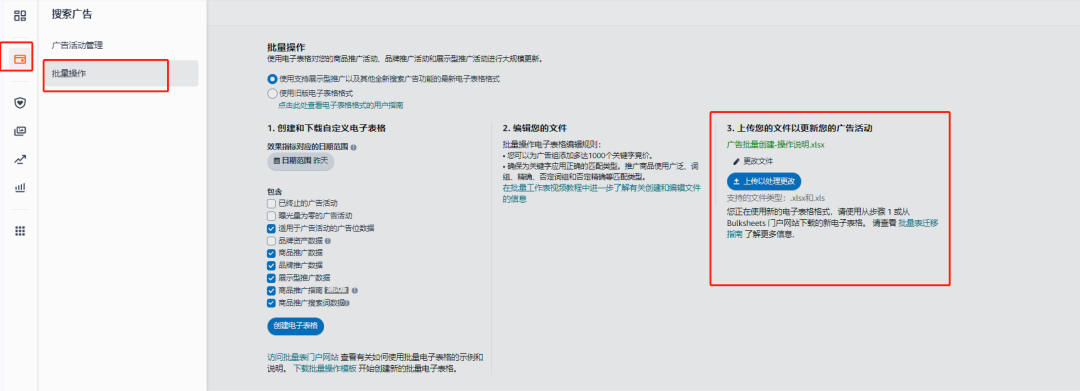This screenshot has width=1080, height=391.
Task: Untick the 商品推广指南 checkbox
Action: (271, 290)
